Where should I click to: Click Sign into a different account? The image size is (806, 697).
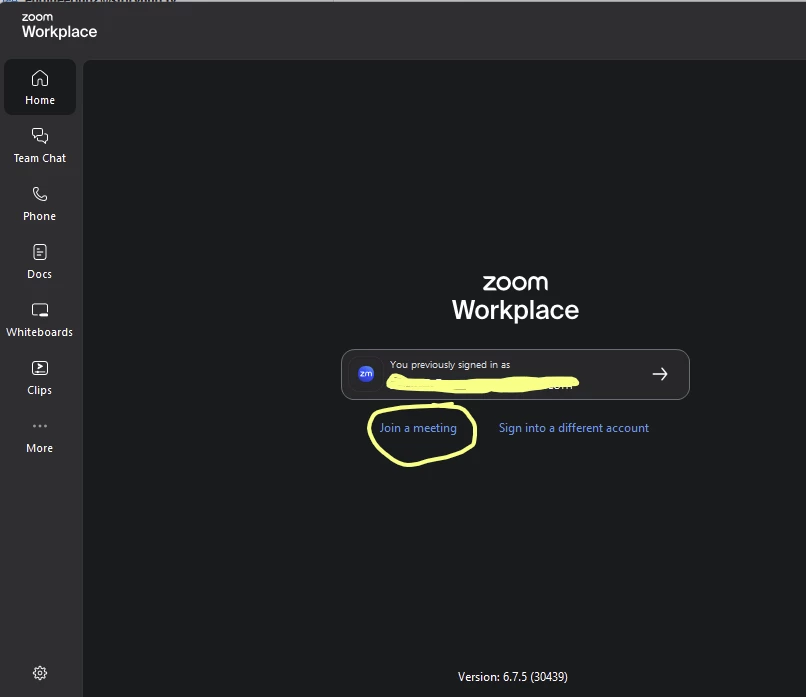574,428
